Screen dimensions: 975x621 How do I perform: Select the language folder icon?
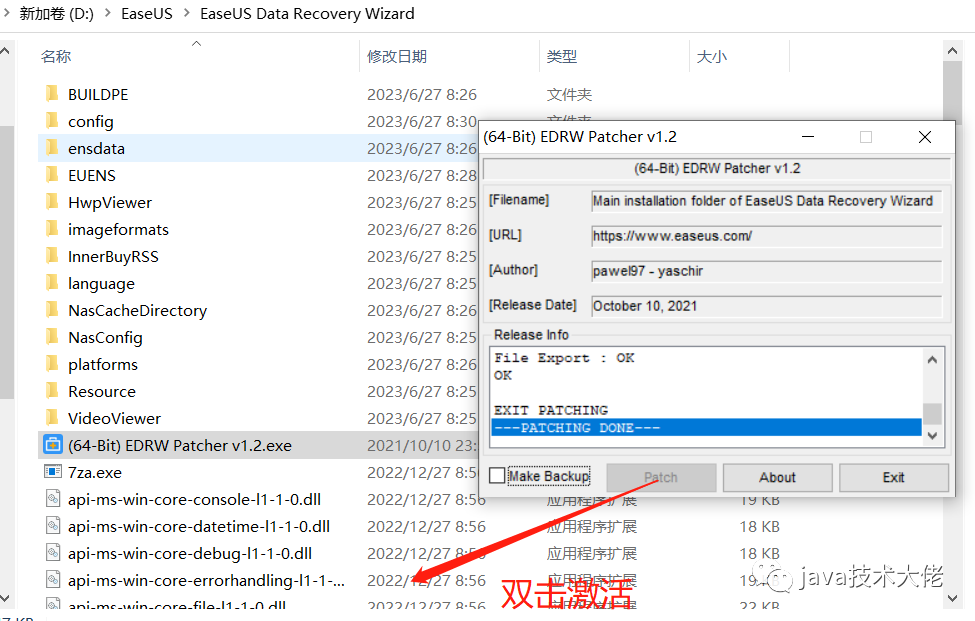click(52, 283)
